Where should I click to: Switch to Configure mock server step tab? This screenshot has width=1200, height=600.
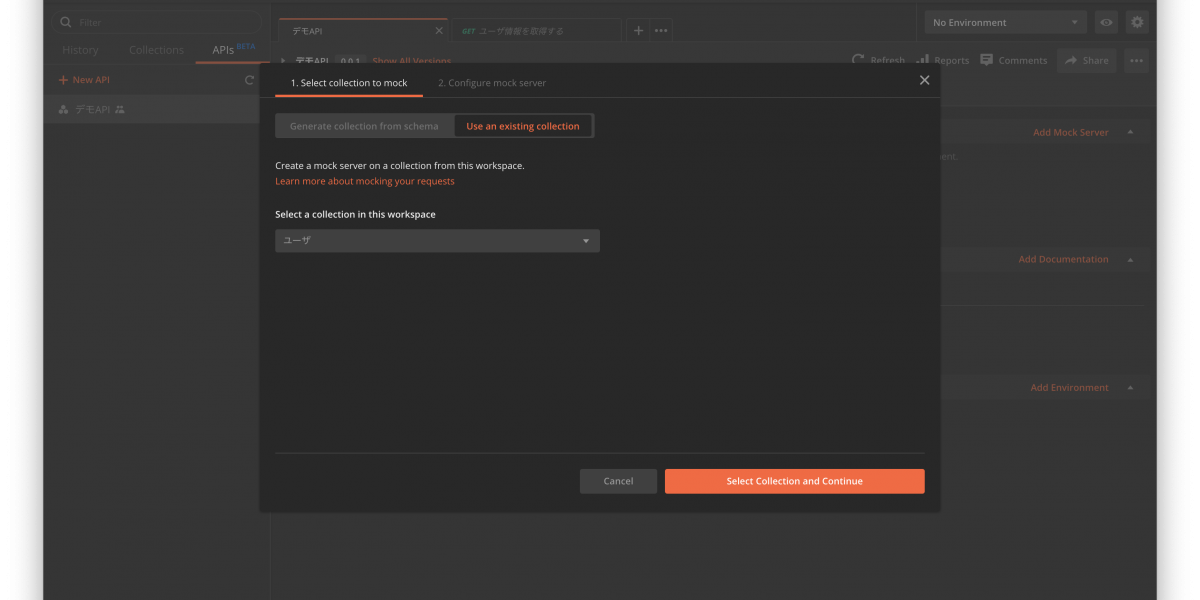point(491,83)
